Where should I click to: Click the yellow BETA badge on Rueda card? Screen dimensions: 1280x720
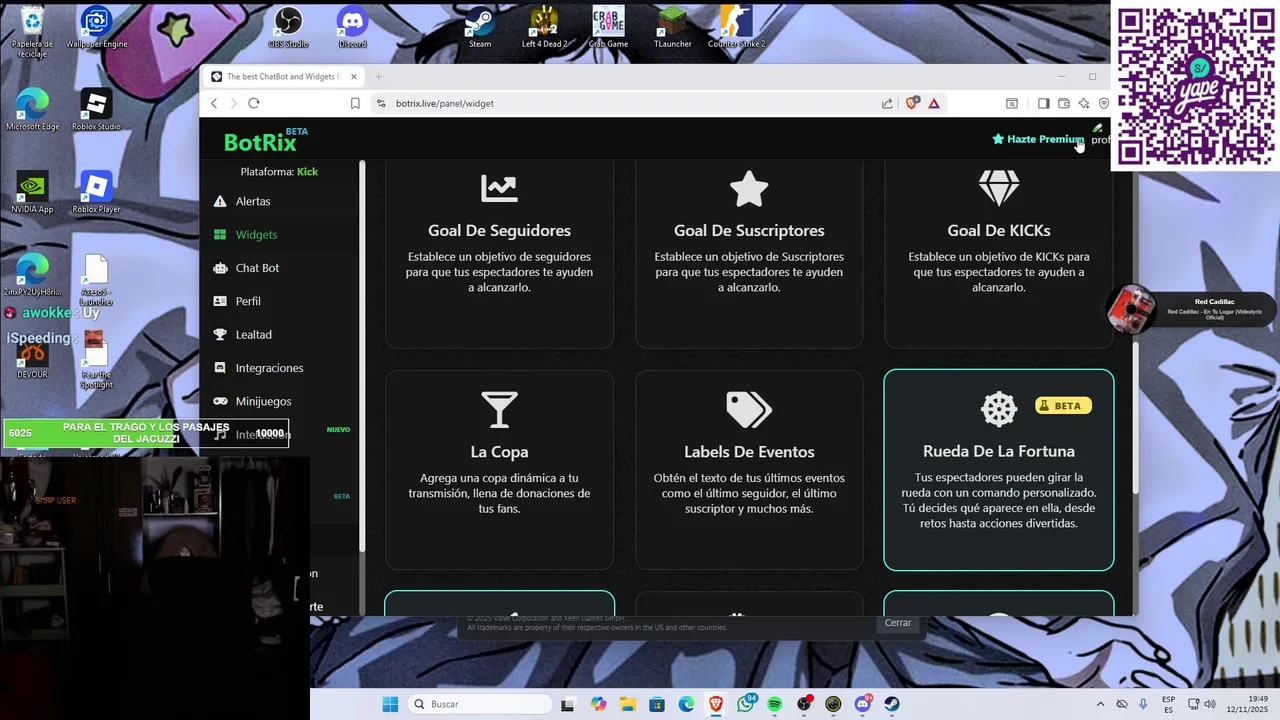(1063, 405)
